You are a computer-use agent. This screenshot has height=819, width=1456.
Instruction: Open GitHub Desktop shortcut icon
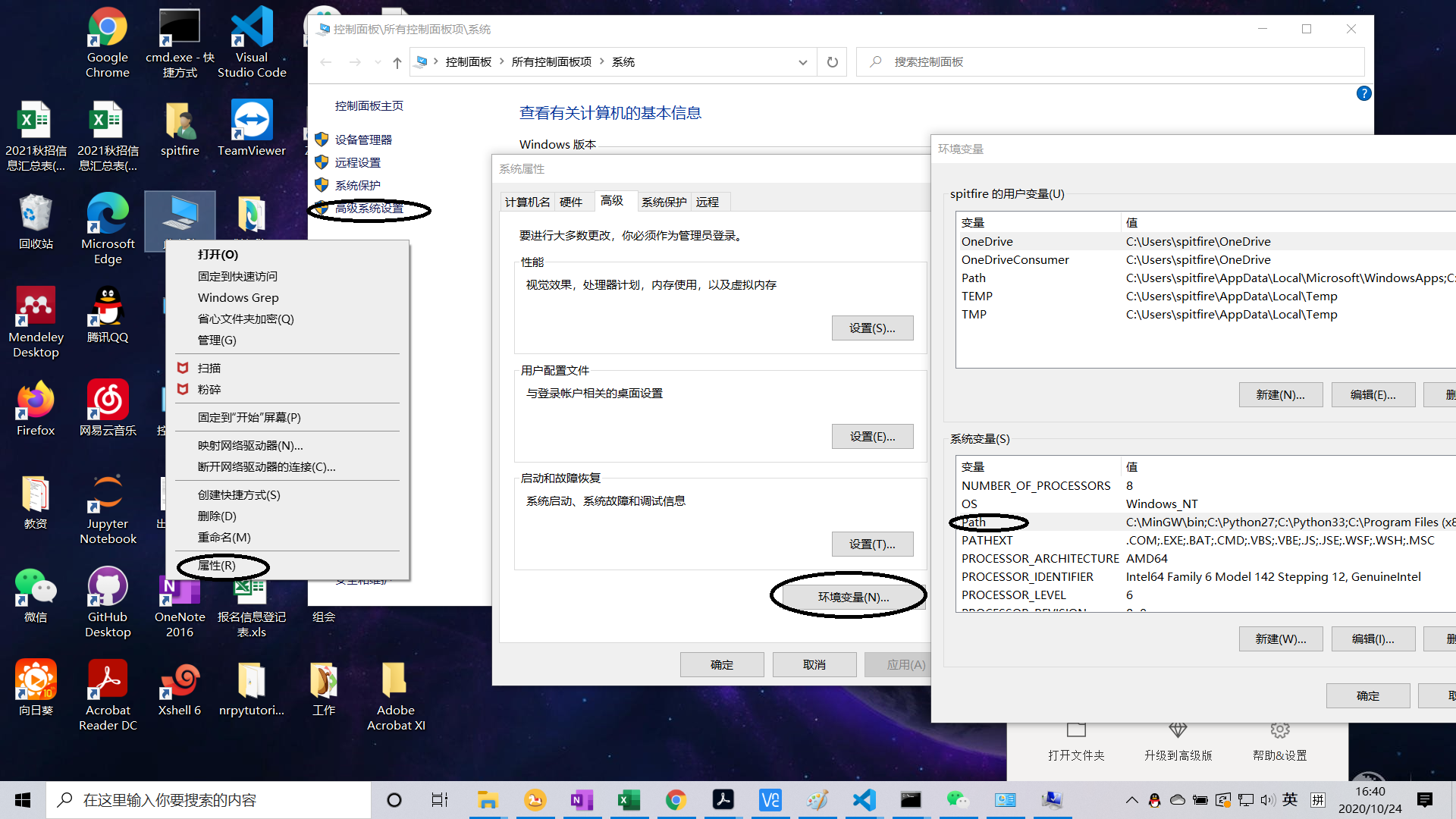(107, 603)
